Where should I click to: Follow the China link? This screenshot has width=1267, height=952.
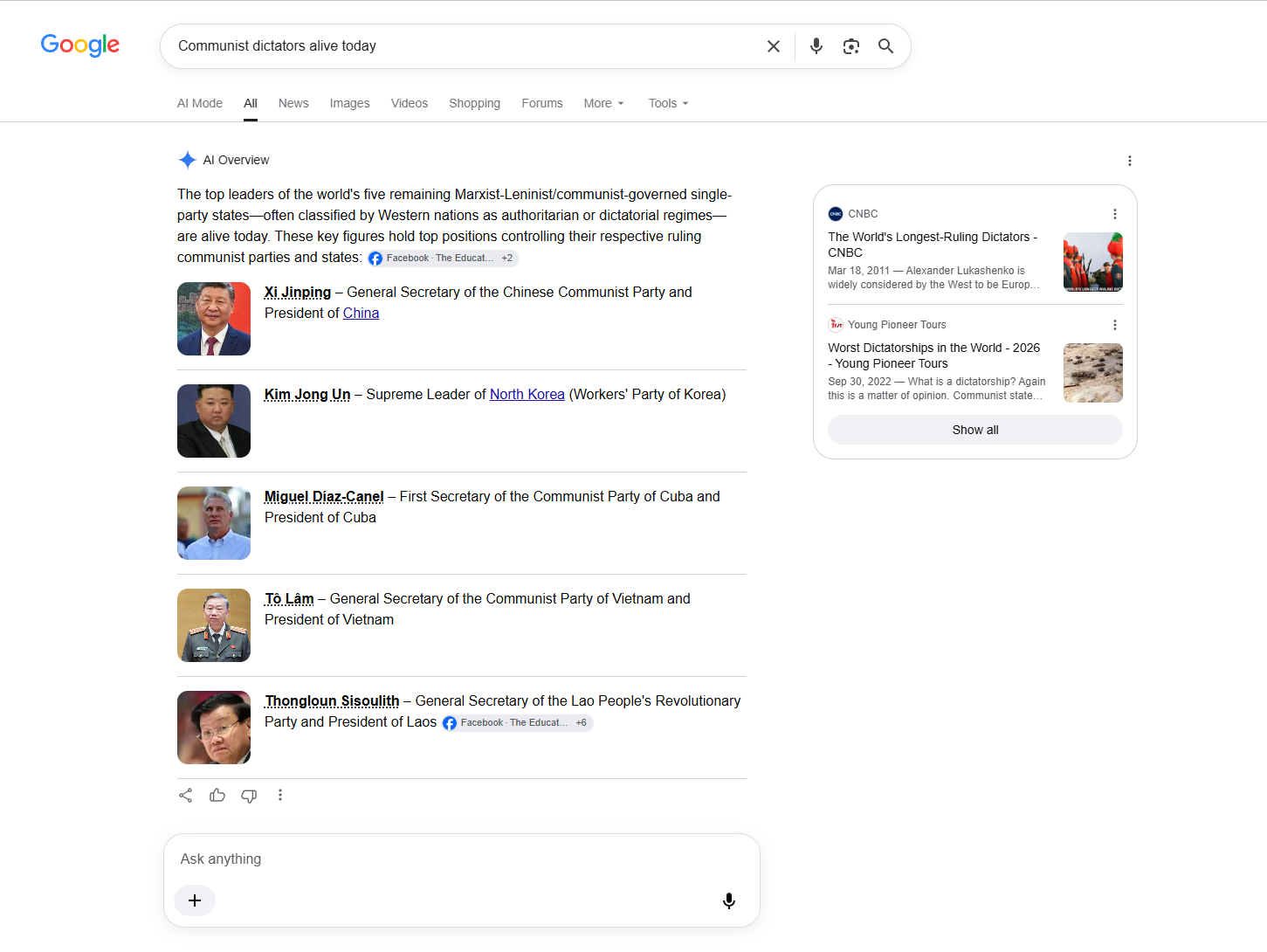click(361, 314)
